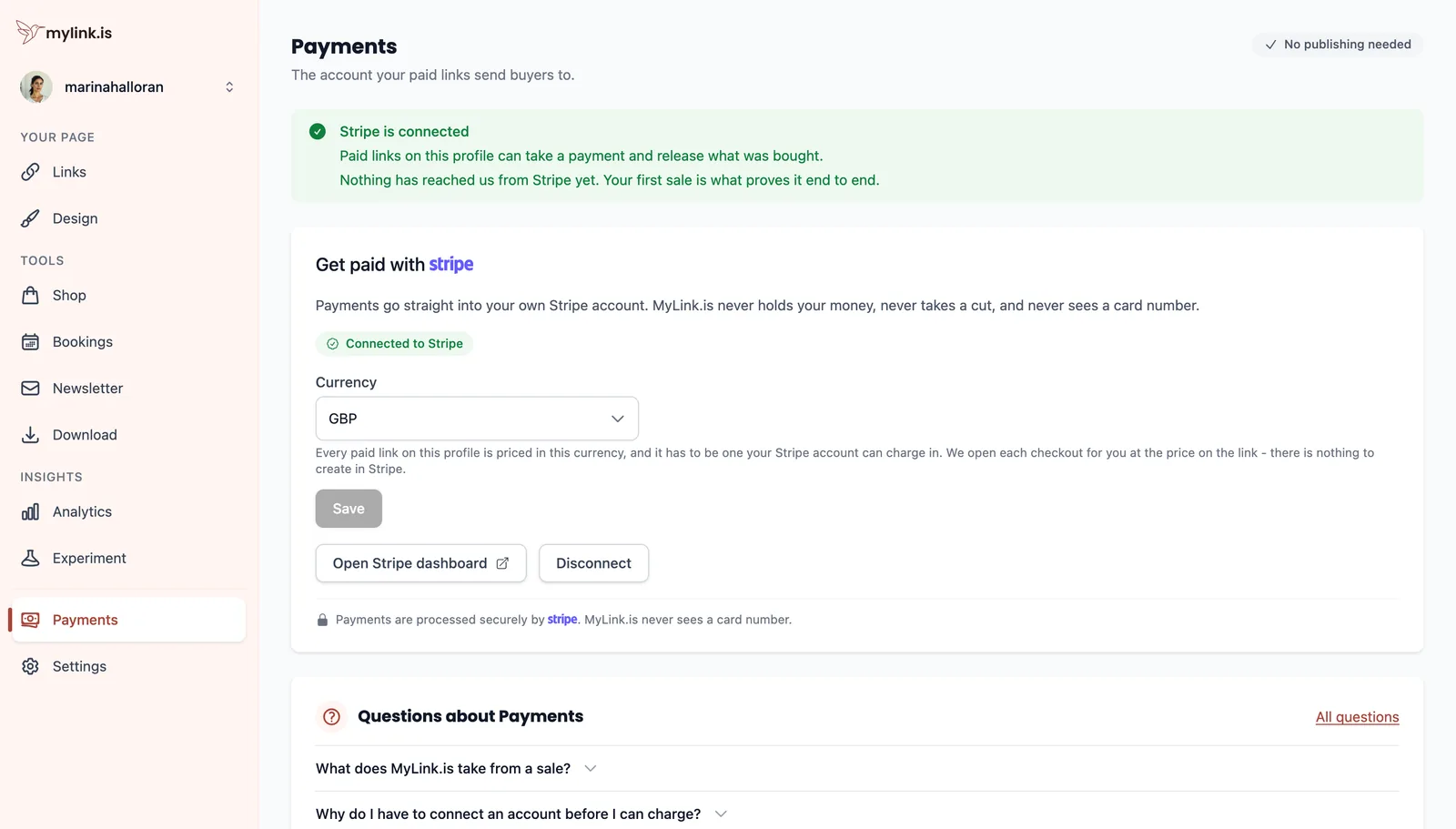Image resolution: width=1456 pixels, height=829 pixels.
Task: Click the Payments banknote icon
Action: point(30,620)
